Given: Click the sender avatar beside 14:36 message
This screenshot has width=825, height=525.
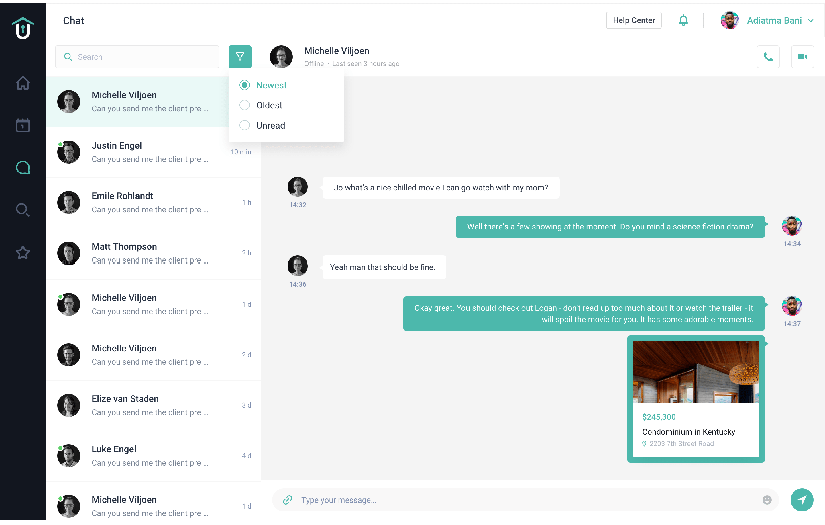Looking at the screenshot, I should pos(297,265).
